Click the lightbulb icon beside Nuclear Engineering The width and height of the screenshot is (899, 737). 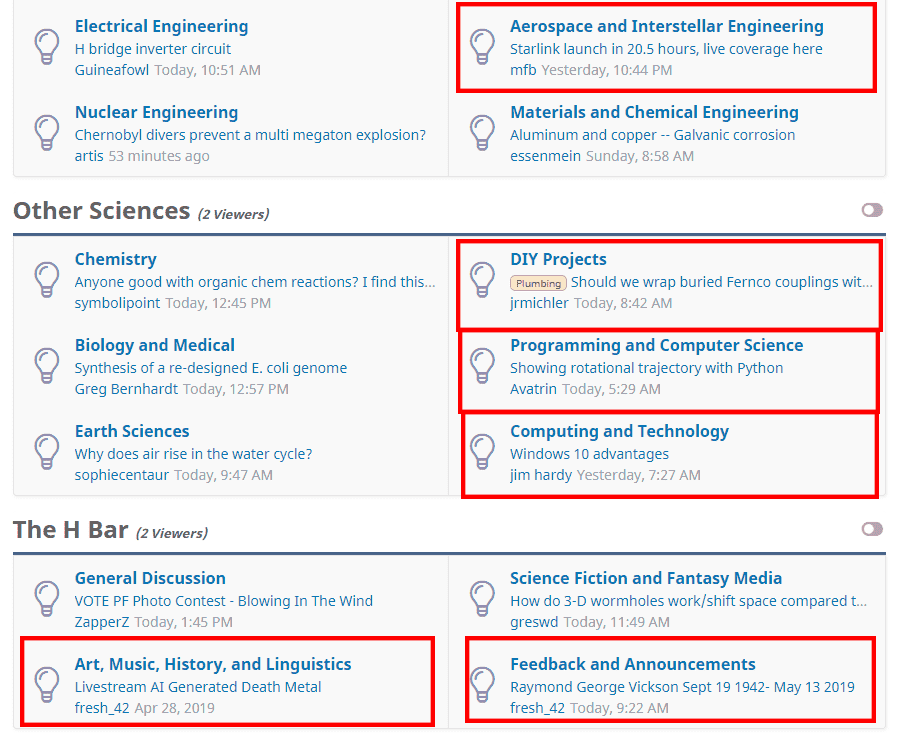coord(47,133)
